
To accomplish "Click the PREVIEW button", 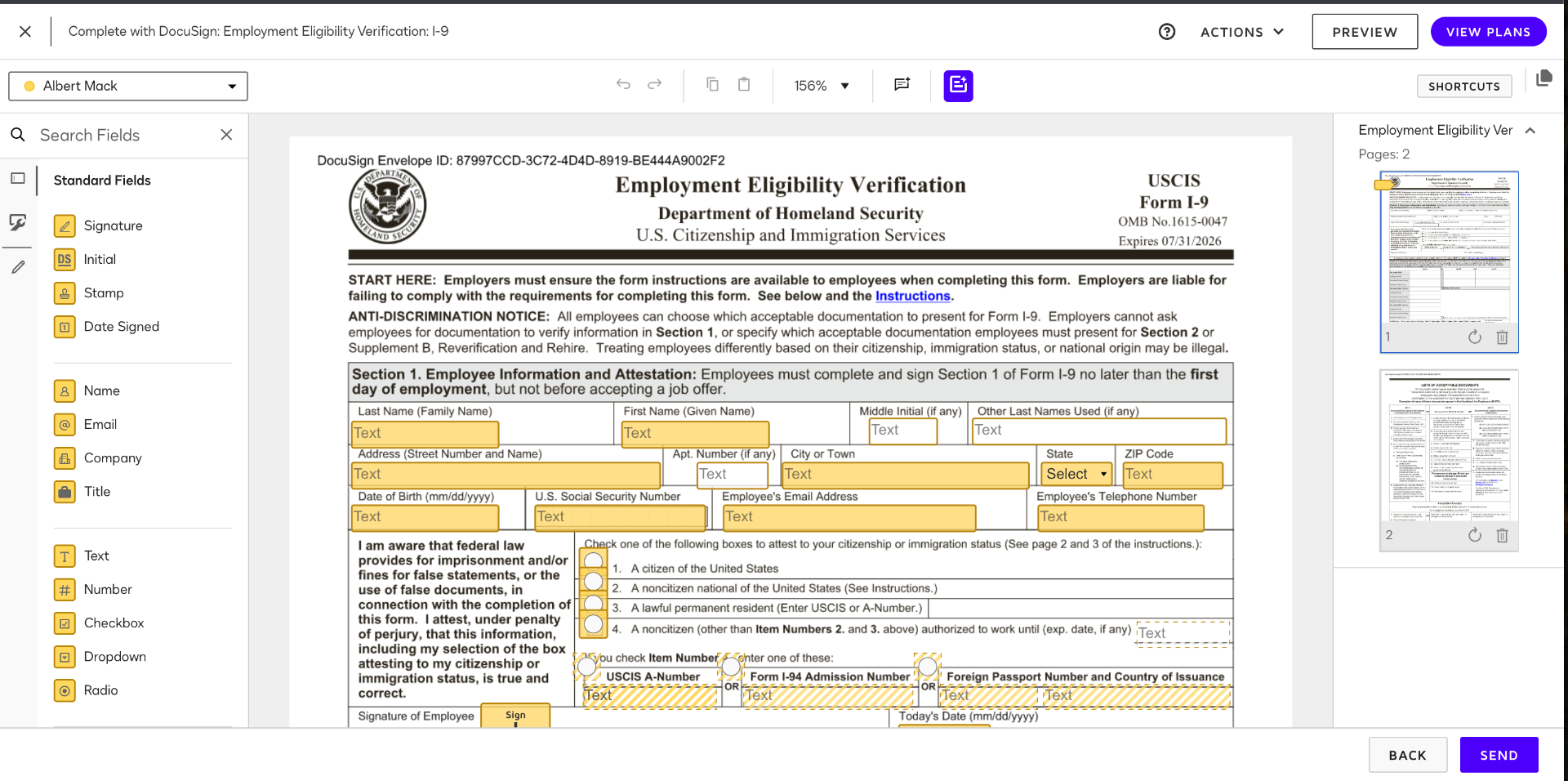I will tap(1365, 32).
